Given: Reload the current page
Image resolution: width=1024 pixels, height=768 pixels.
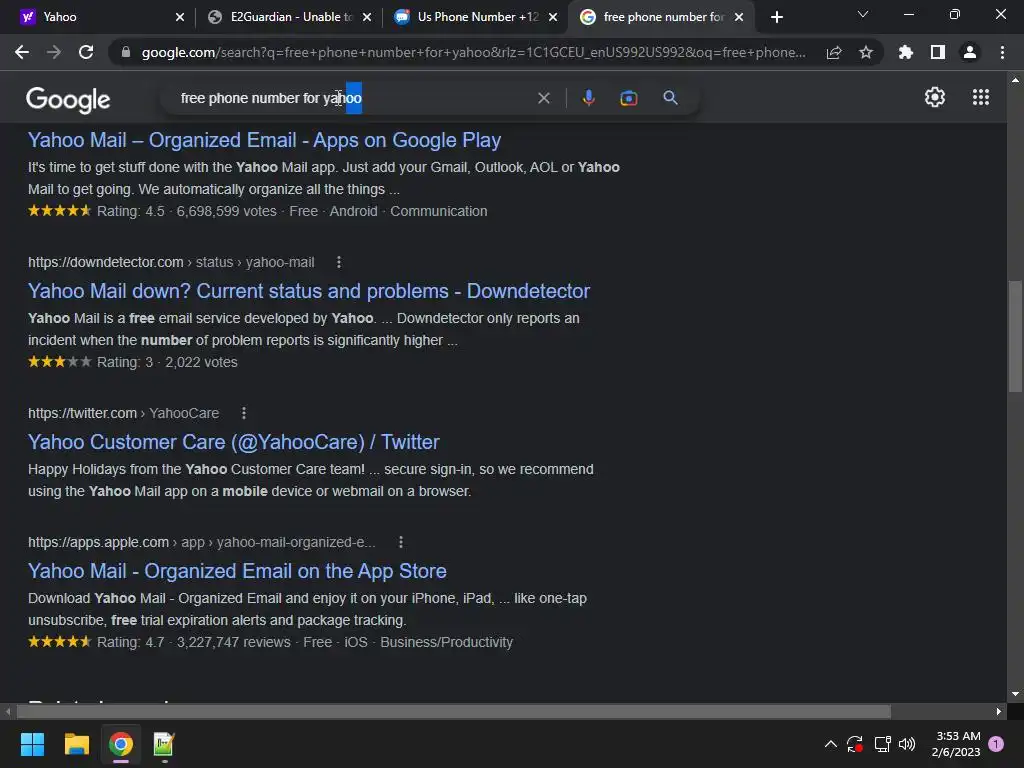Looking at the screenshot, I should [x=86, y=52].
